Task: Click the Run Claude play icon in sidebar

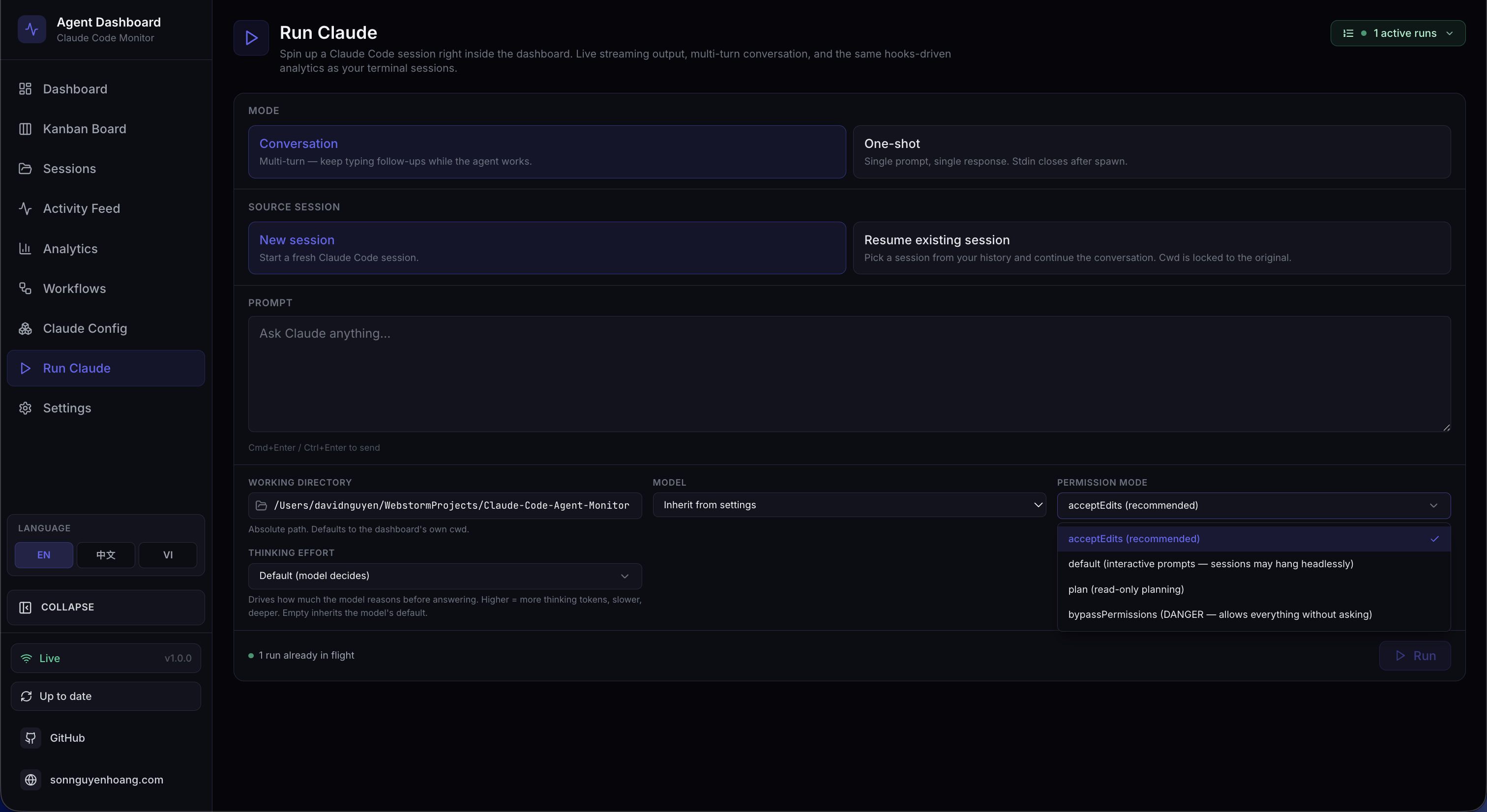Action: (25, 368)
